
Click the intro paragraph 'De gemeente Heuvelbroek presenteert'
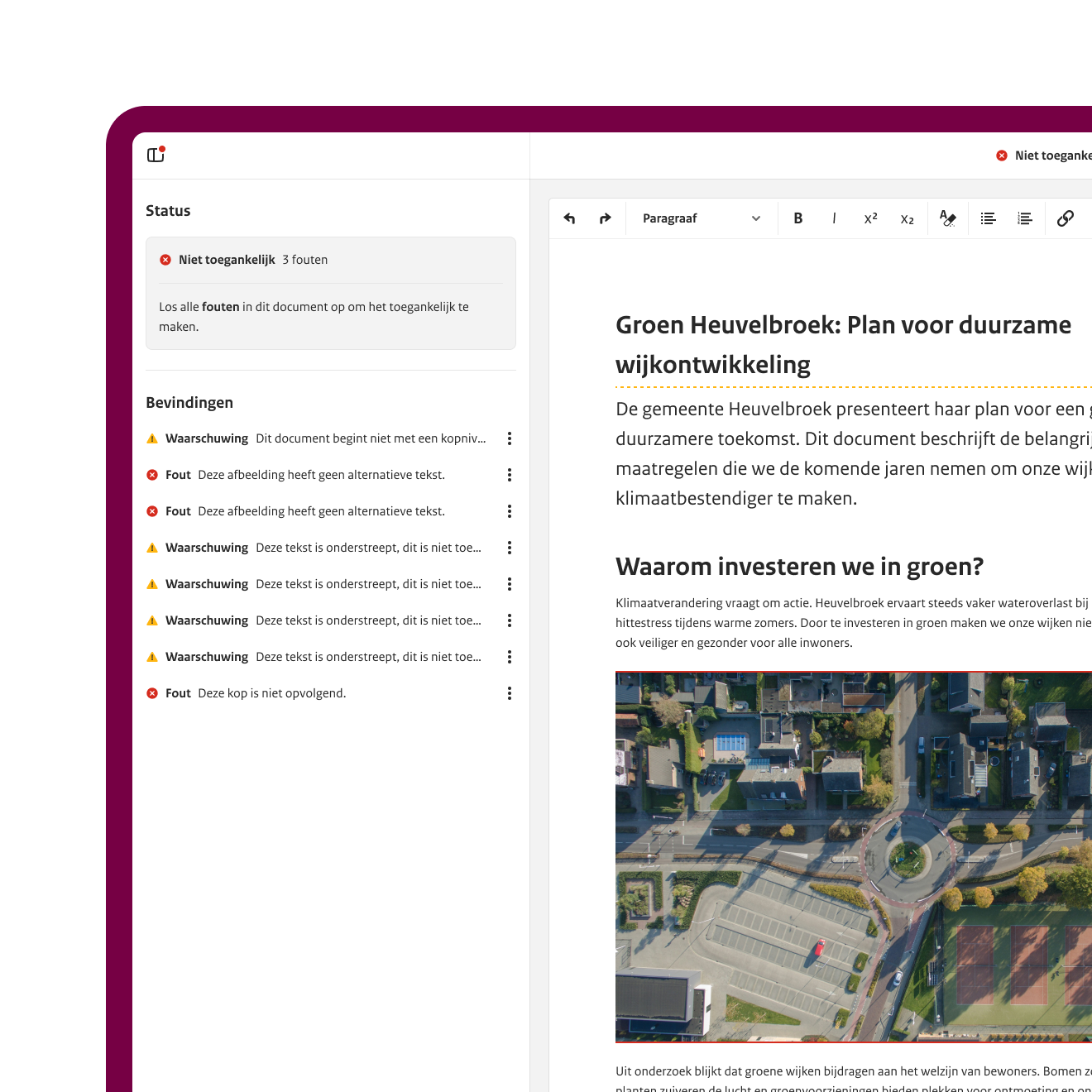point(854,453)
